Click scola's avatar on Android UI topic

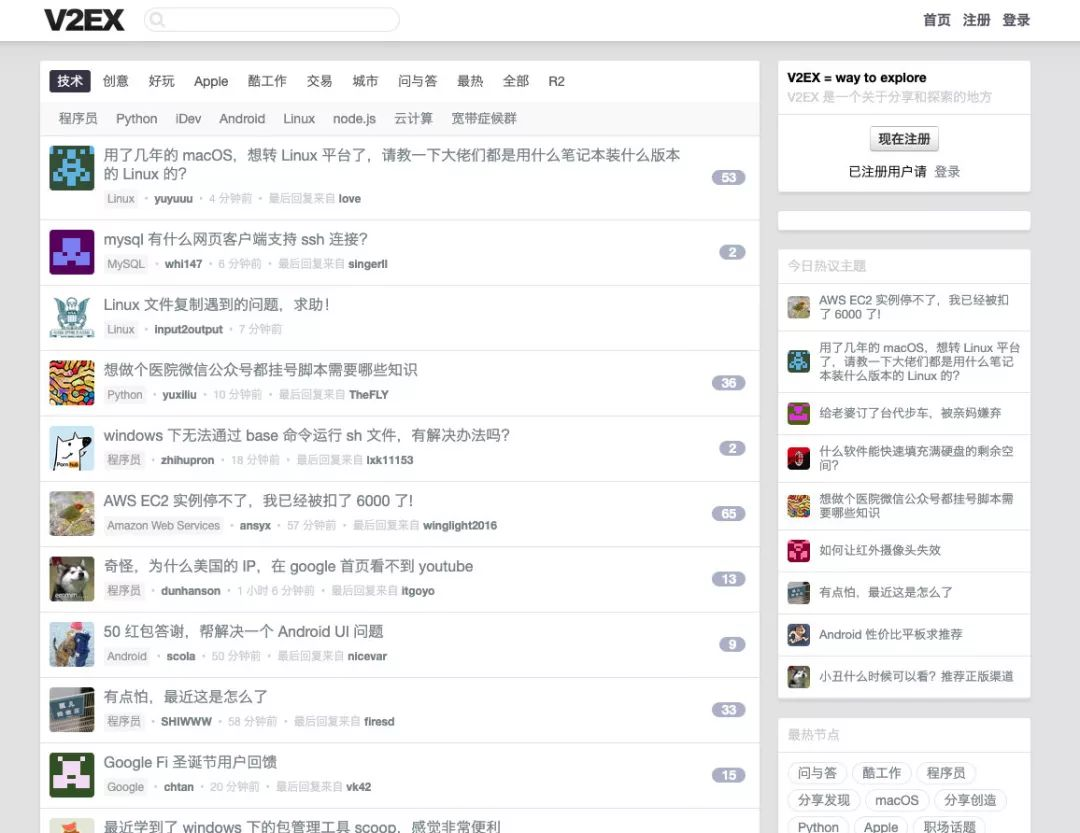tap(72, 644)
